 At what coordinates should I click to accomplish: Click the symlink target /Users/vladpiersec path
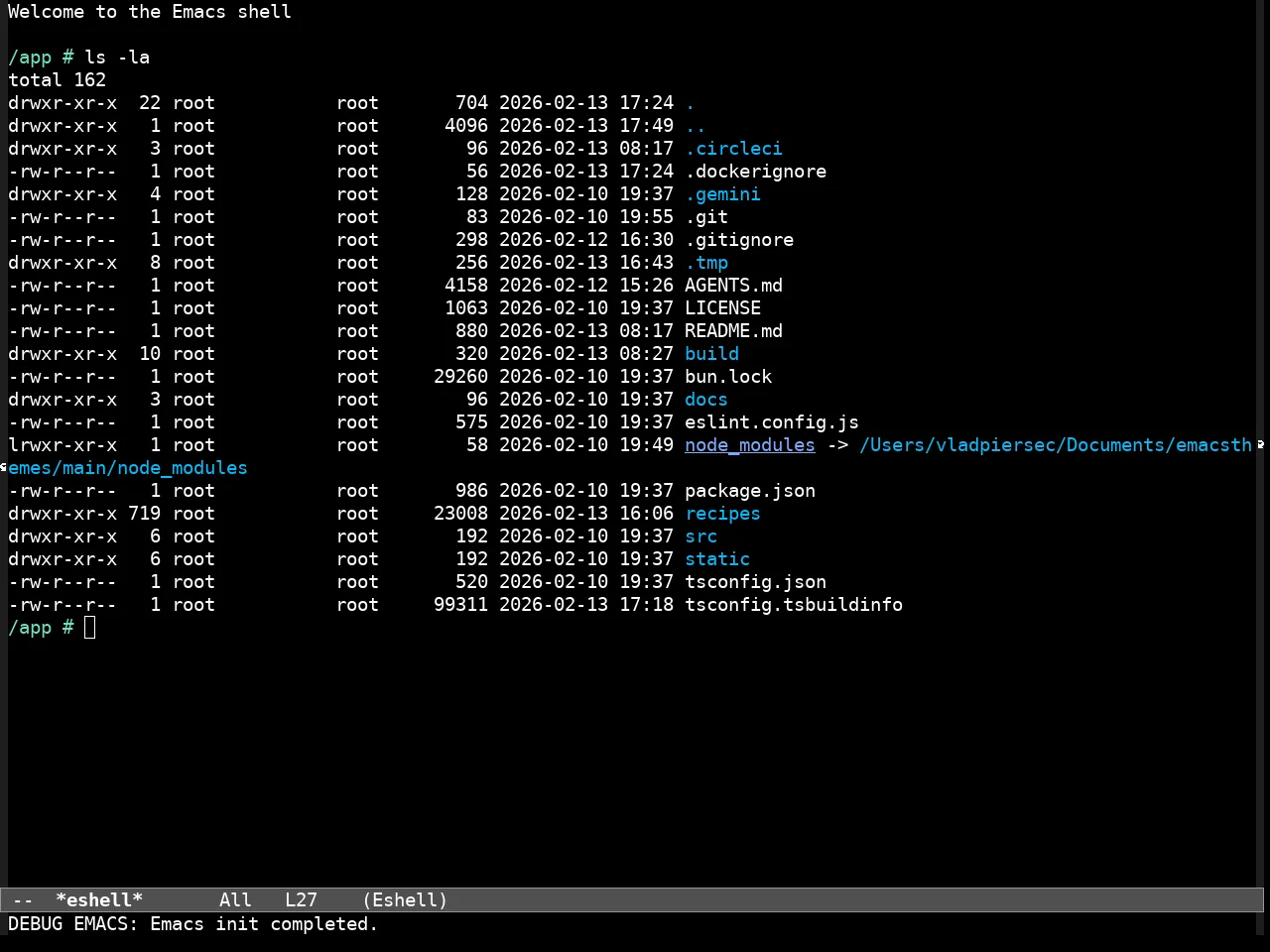(x=1056, y=445)
